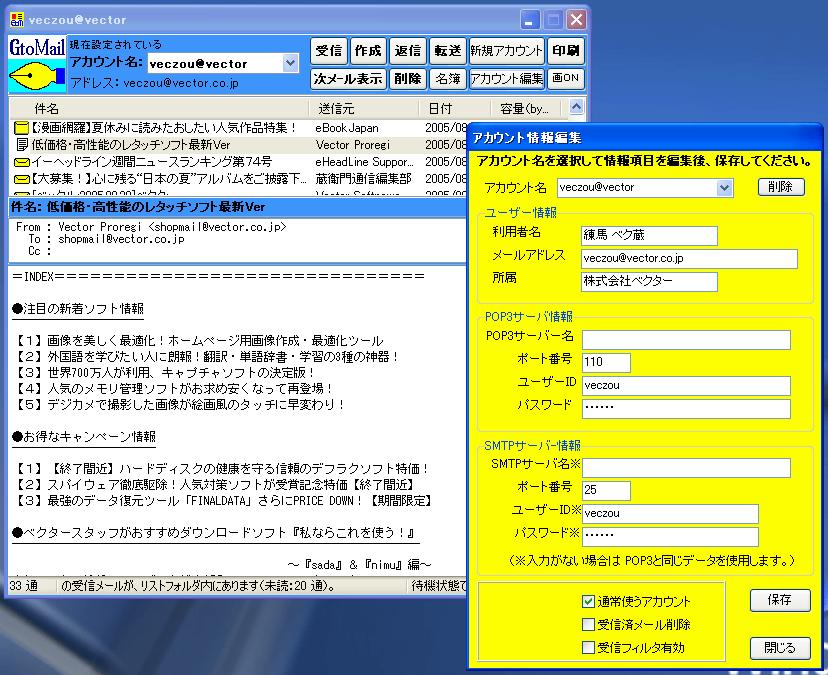Sort mail list by 件名 column header
This screenshot has width=828, height=675.
tap(158, 109)
